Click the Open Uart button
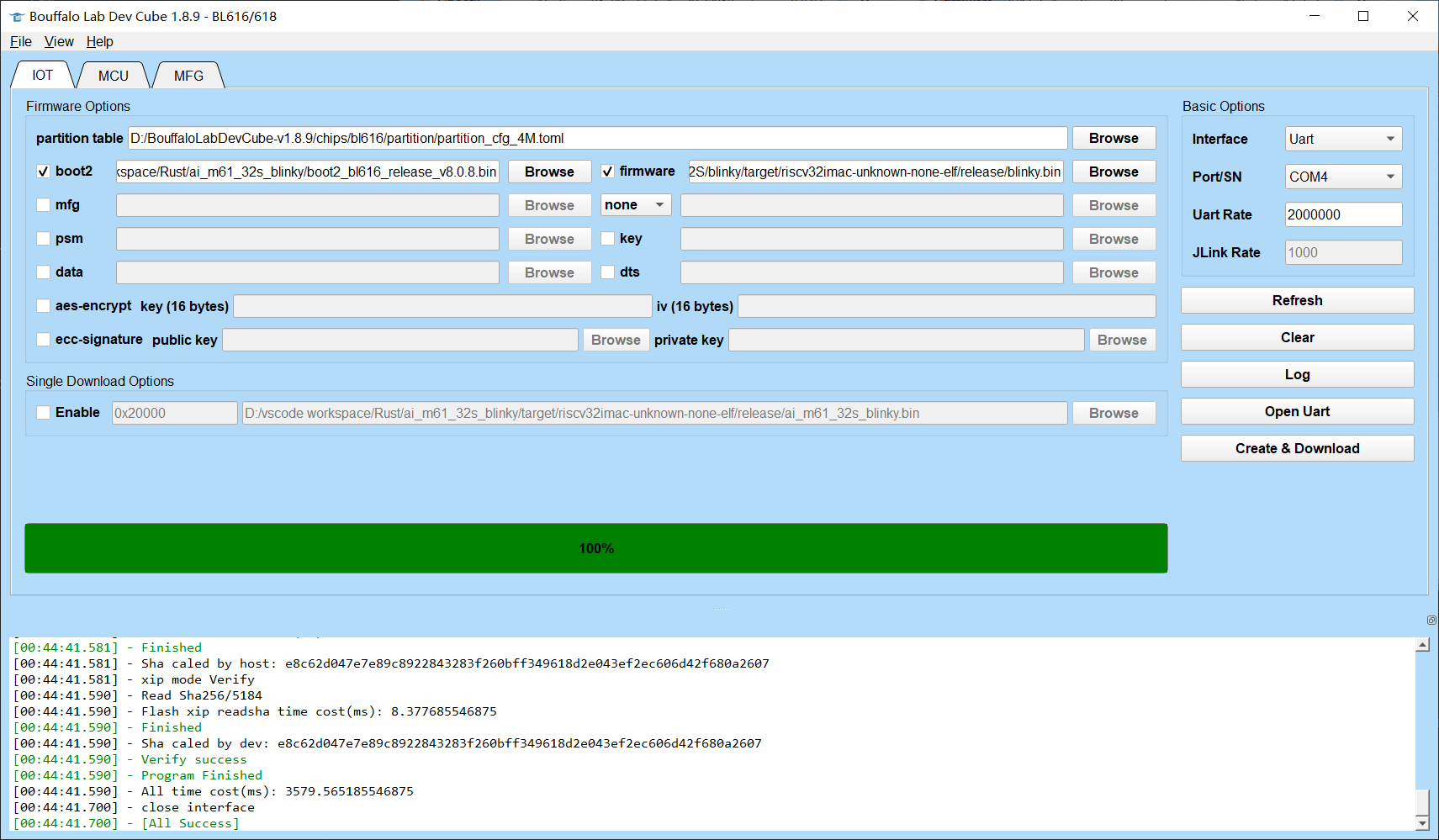Viewport: 1439px width, 840px height. point(1297,412)
